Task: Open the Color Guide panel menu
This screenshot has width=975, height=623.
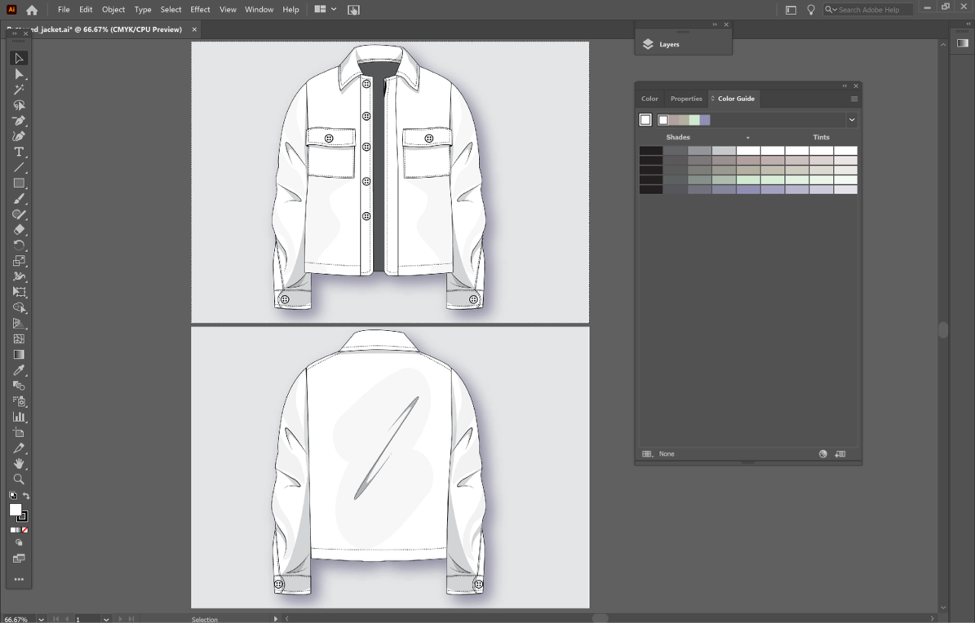Action: point(854,98)
